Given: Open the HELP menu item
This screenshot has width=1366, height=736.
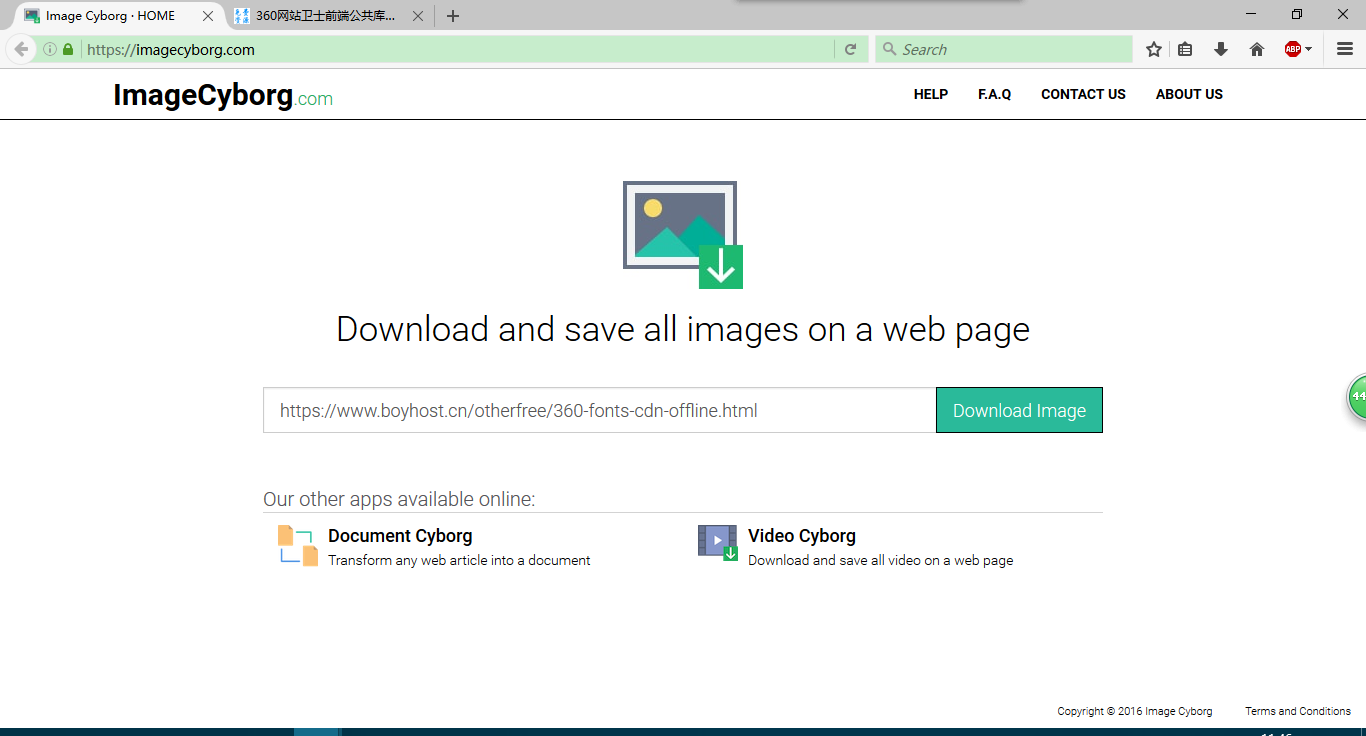Looking at the screenshot, I should point(931,94).
